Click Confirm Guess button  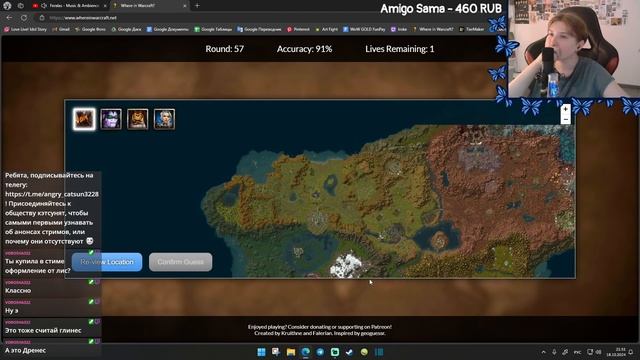click(x=180, y=262)
